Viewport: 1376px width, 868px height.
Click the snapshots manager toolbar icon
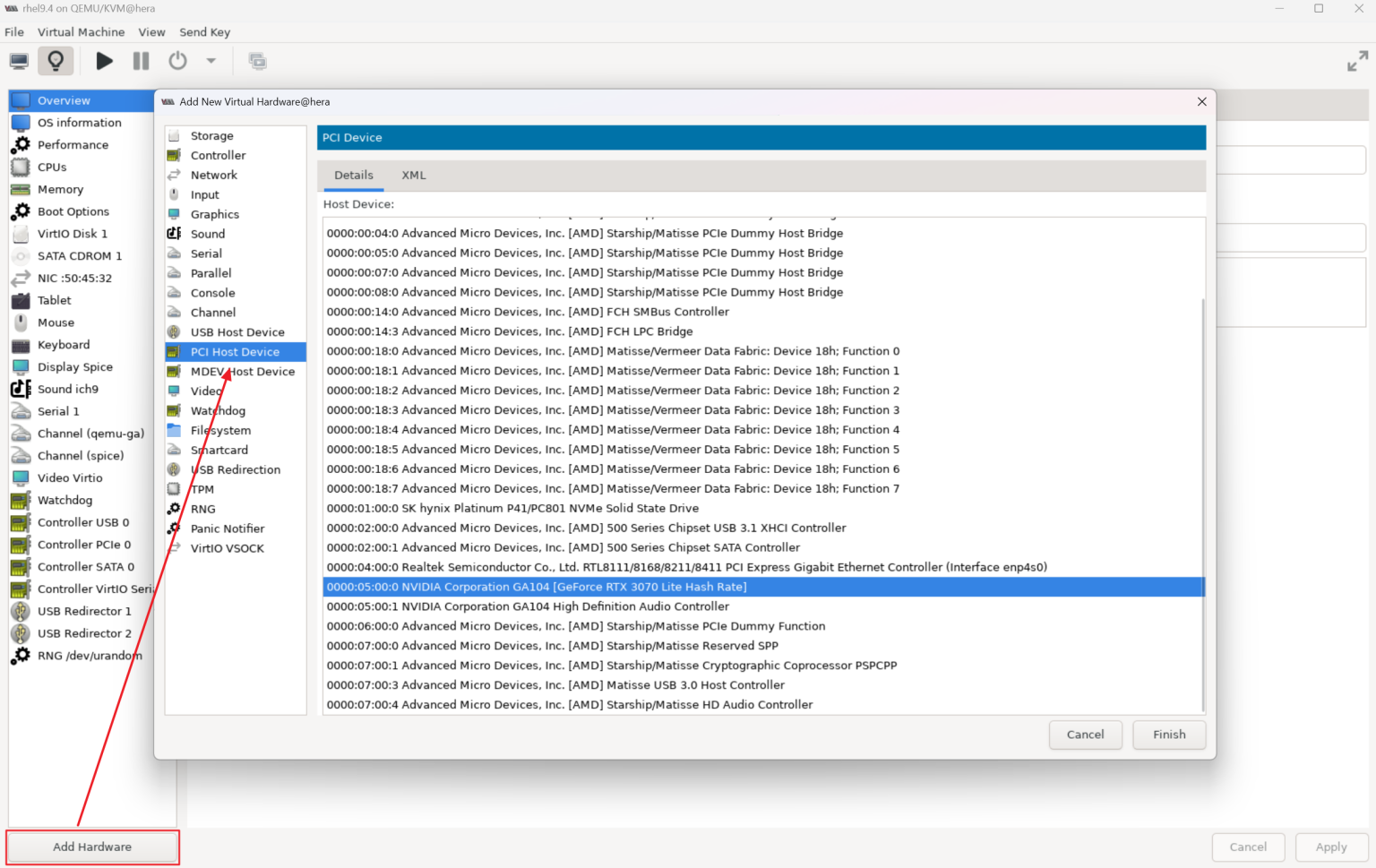tap(257, 61)
